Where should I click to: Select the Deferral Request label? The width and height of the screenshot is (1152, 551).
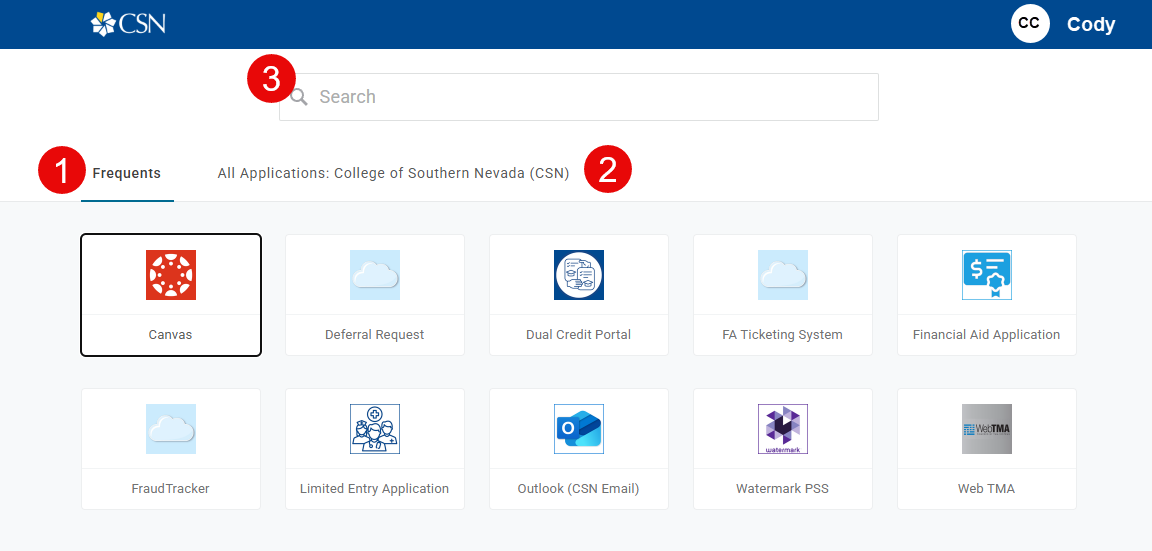tap(375, 335)
